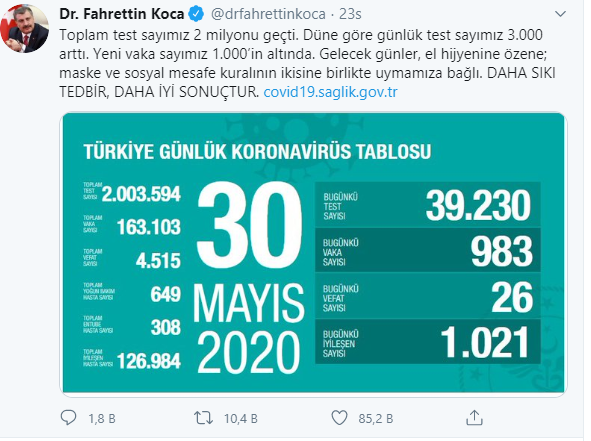This screenshot has height=441, width=591.
Task: Open Dr. Fahrettin Koca profile picture
Action: 24,29
